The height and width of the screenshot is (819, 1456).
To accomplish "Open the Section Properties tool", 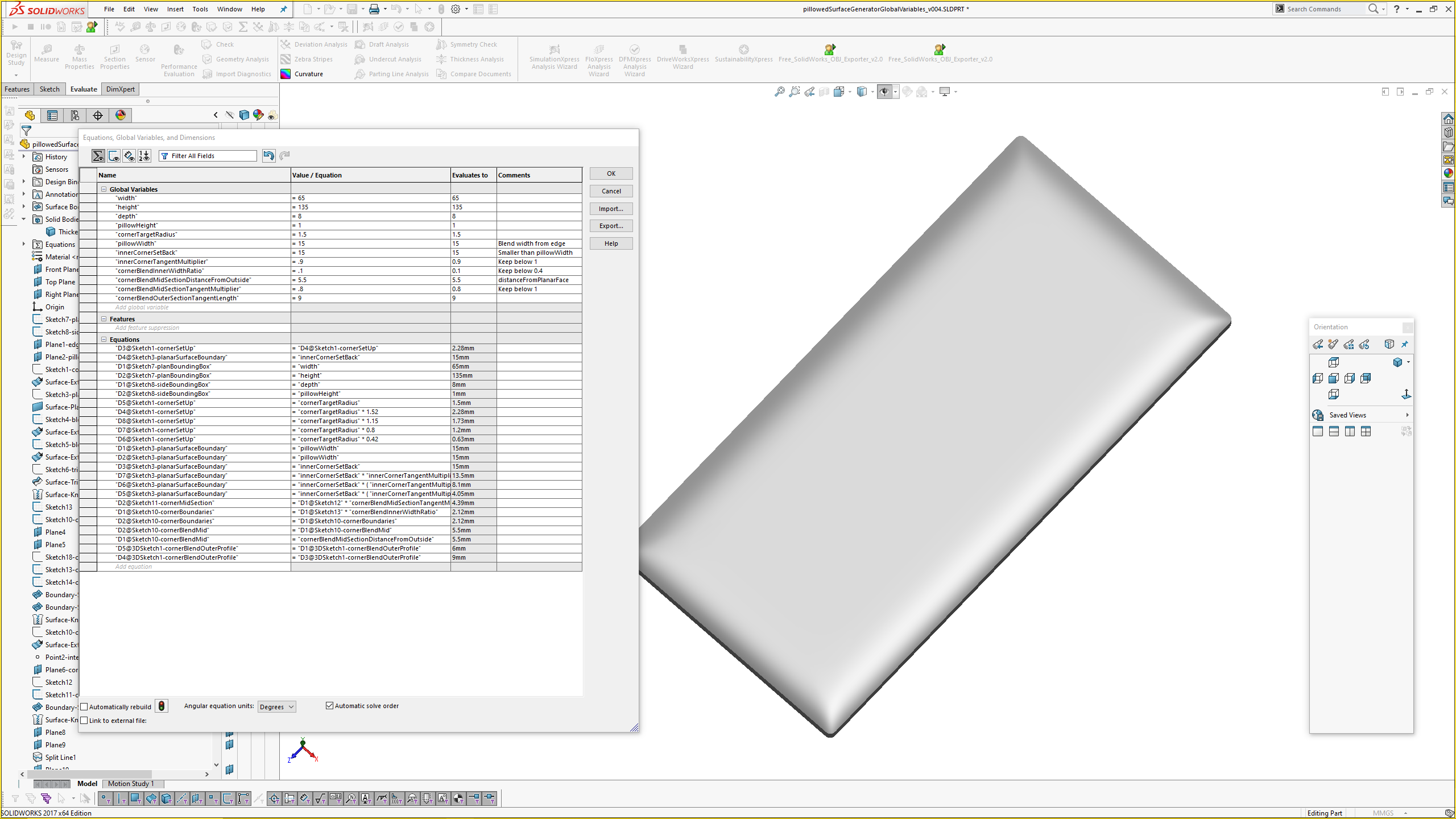I will (114, 58).
